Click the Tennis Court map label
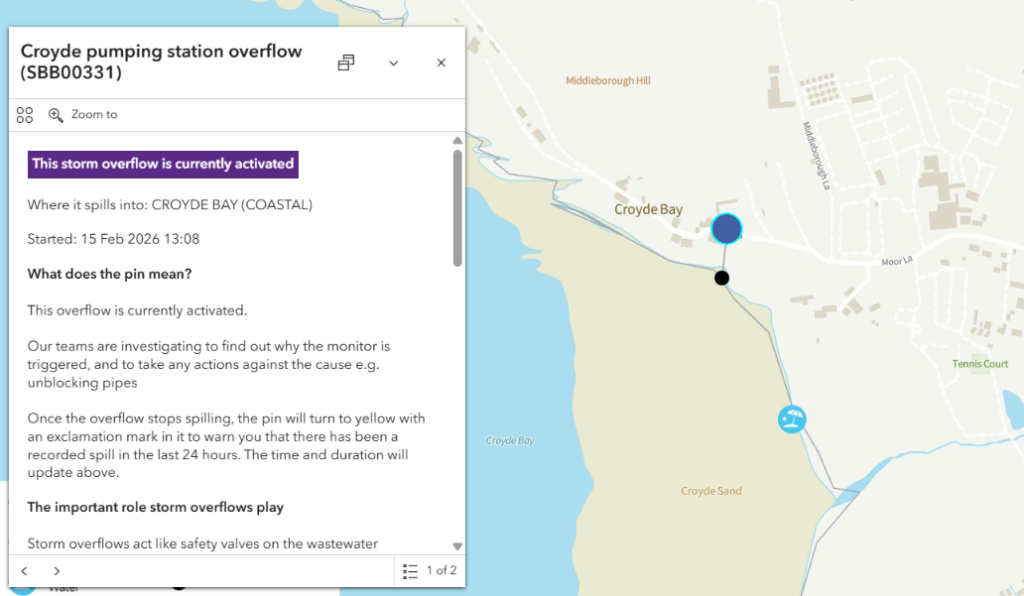 point(980,364)
